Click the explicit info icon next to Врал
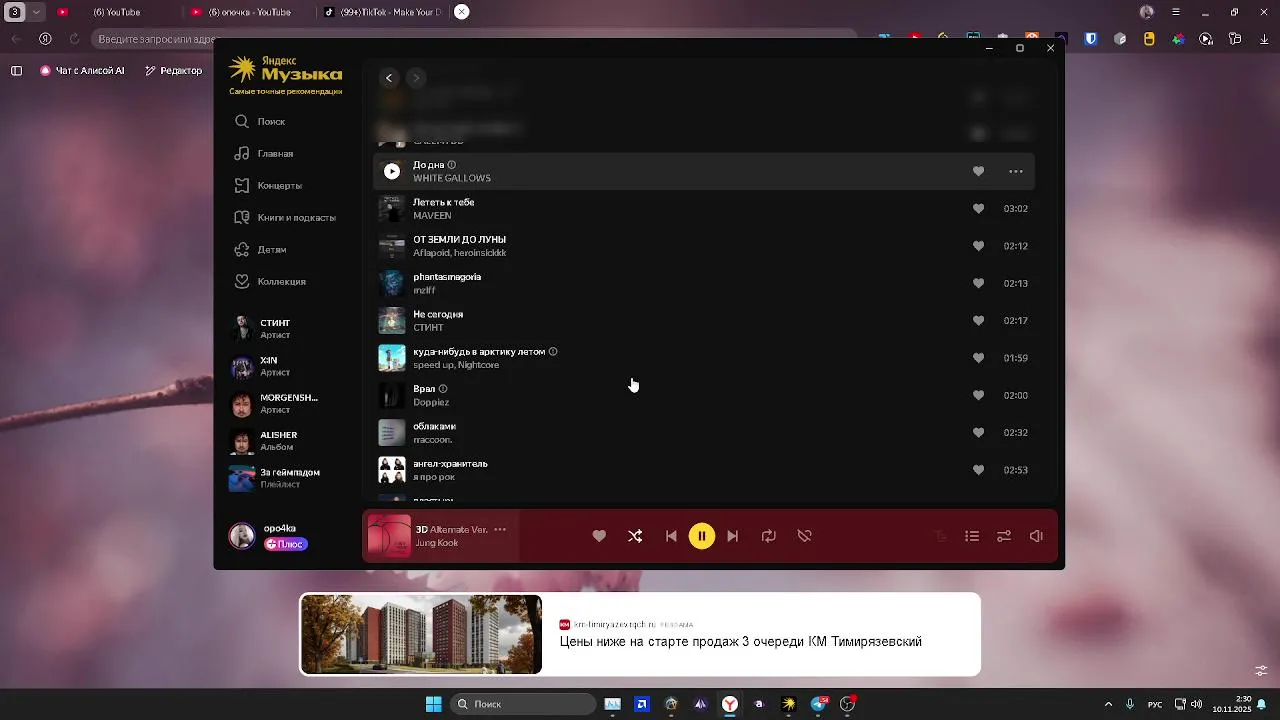The image size is (1280, 720). (x=443, y=389)
